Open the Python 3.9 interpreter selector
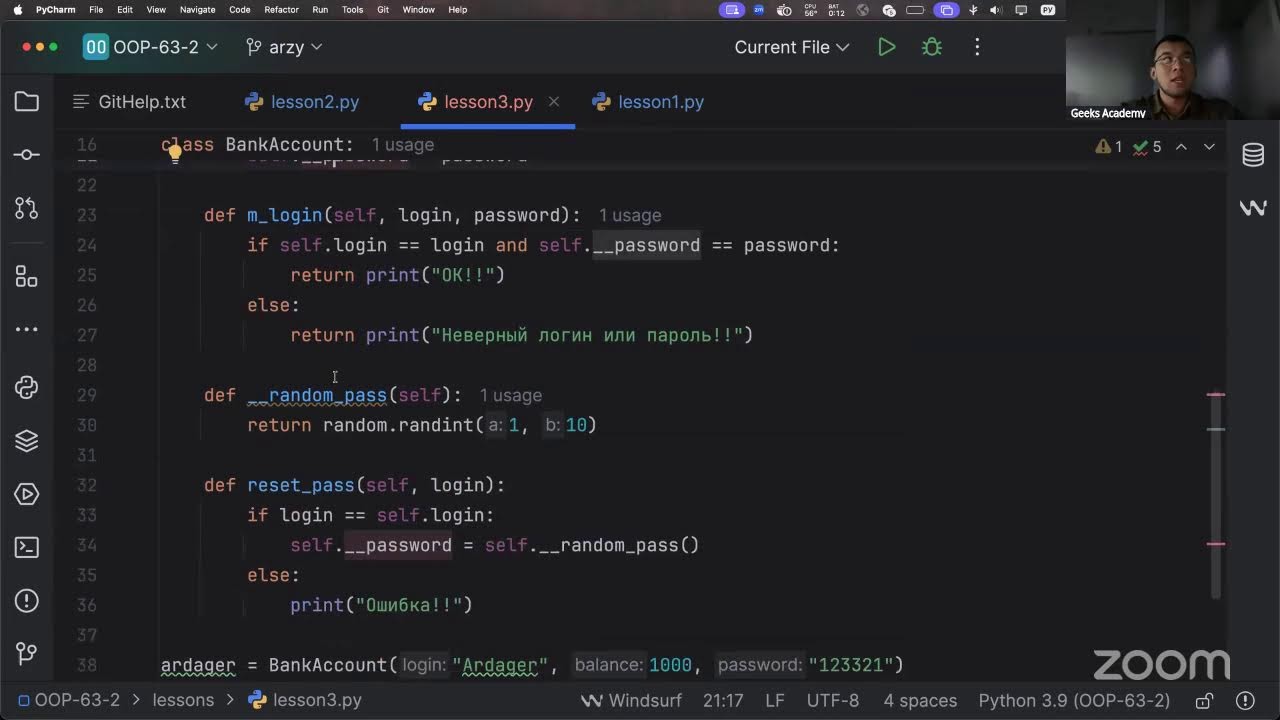 click(x=1074, y=701)
